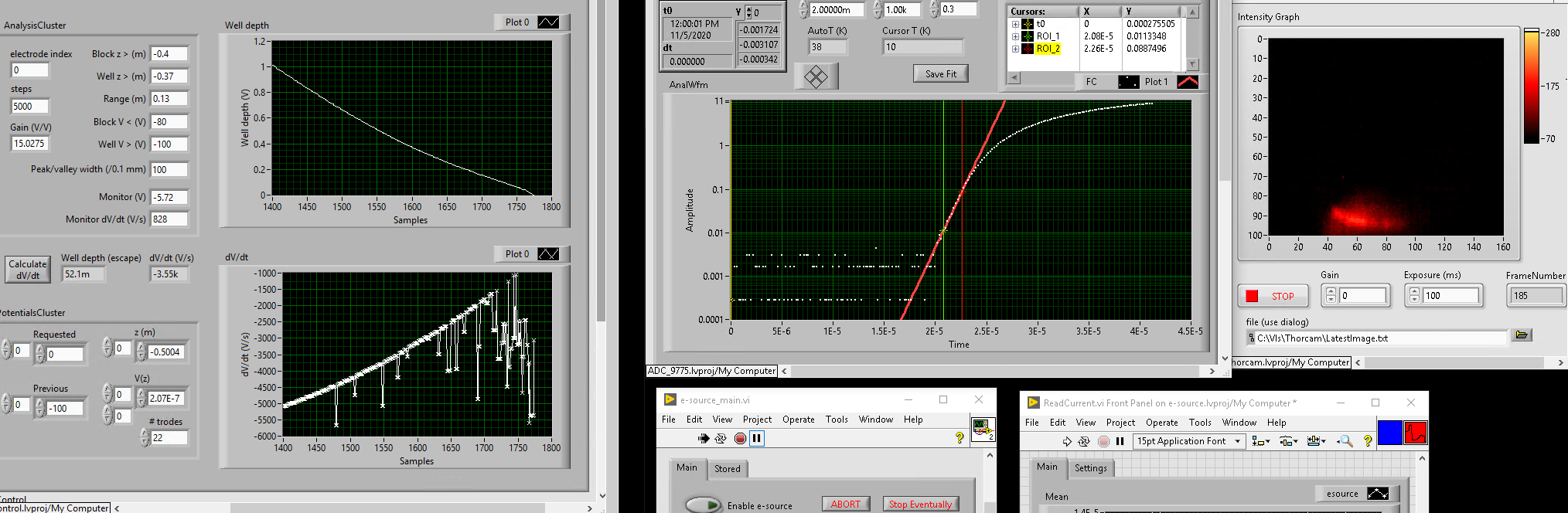The height and width of the screenshot is (513, 1568).
Task: Click the Search magnifier in the ReadCurrent.vi toolbar
Action: (1345, 441)
